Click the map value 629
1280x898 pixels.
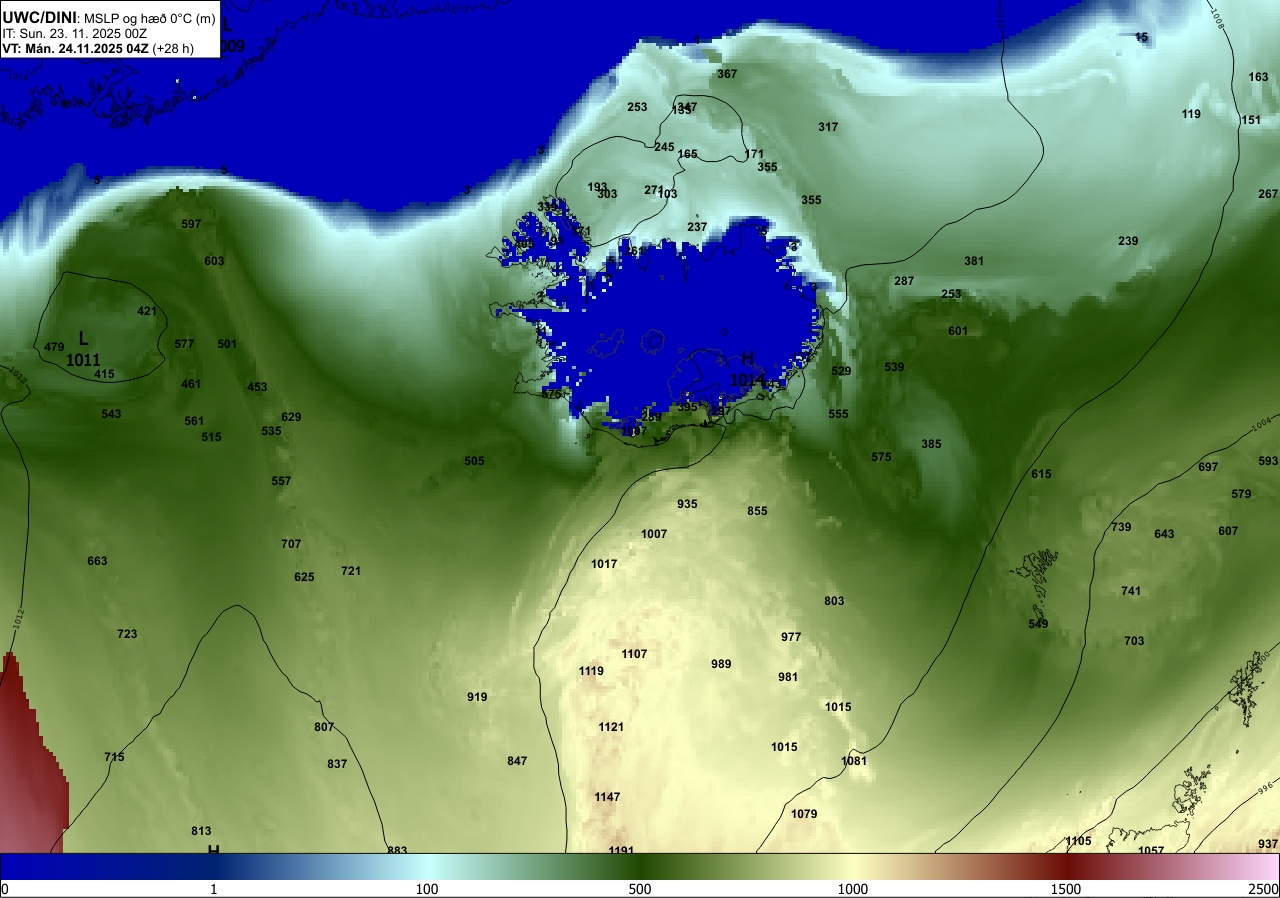coord(291,417)
